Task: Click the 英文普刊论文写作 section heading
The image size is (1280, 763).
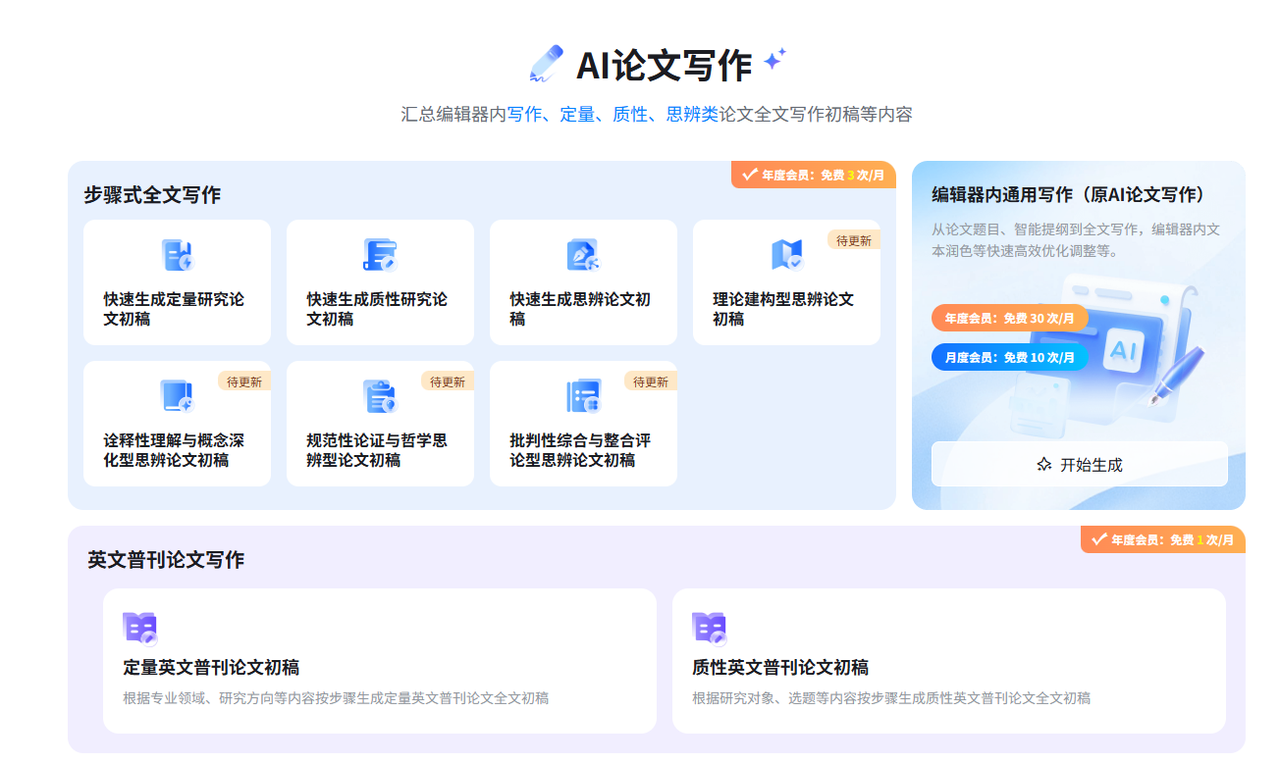Action: [166, 560]
